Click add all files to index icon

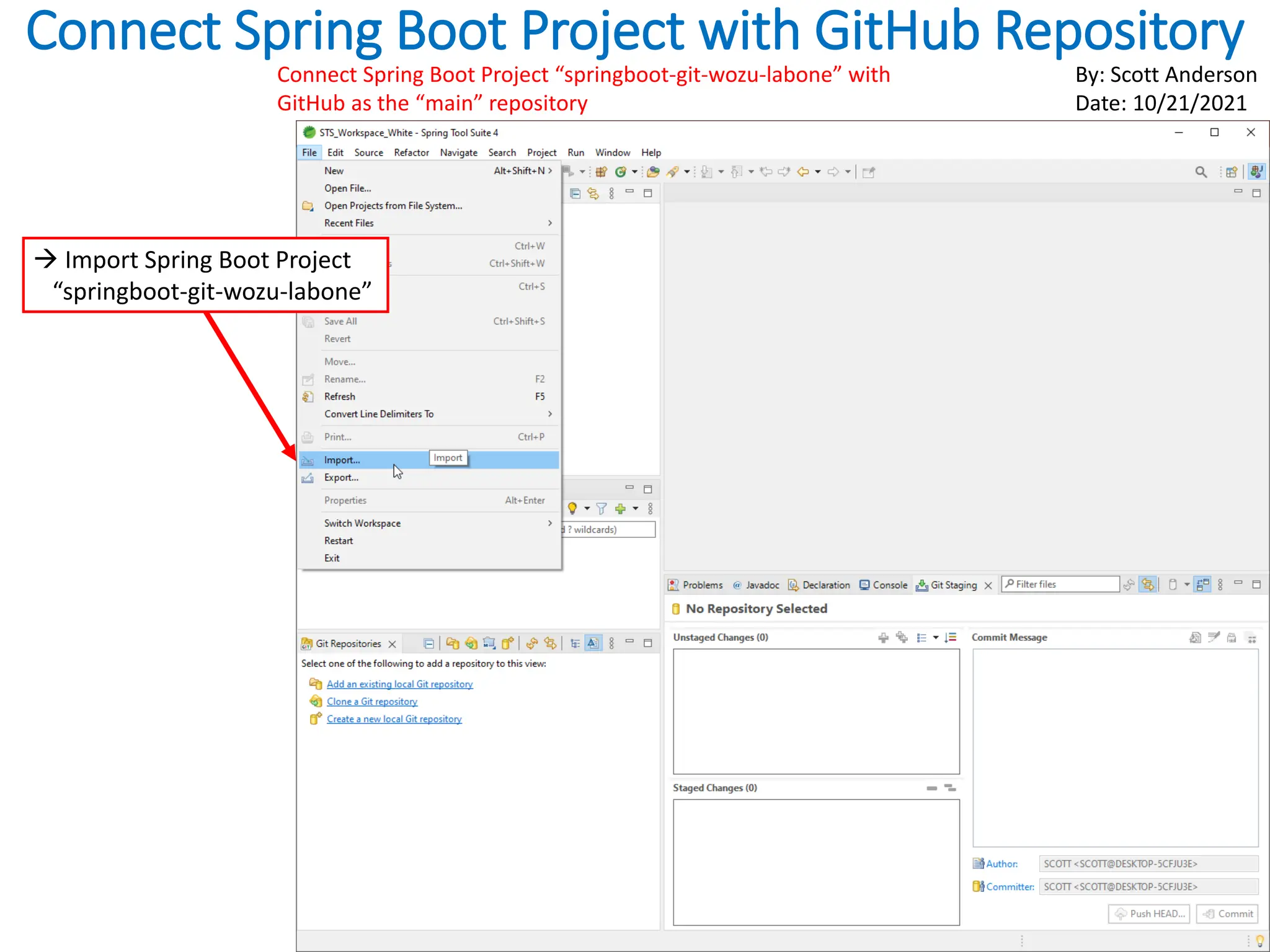point(902,637)
